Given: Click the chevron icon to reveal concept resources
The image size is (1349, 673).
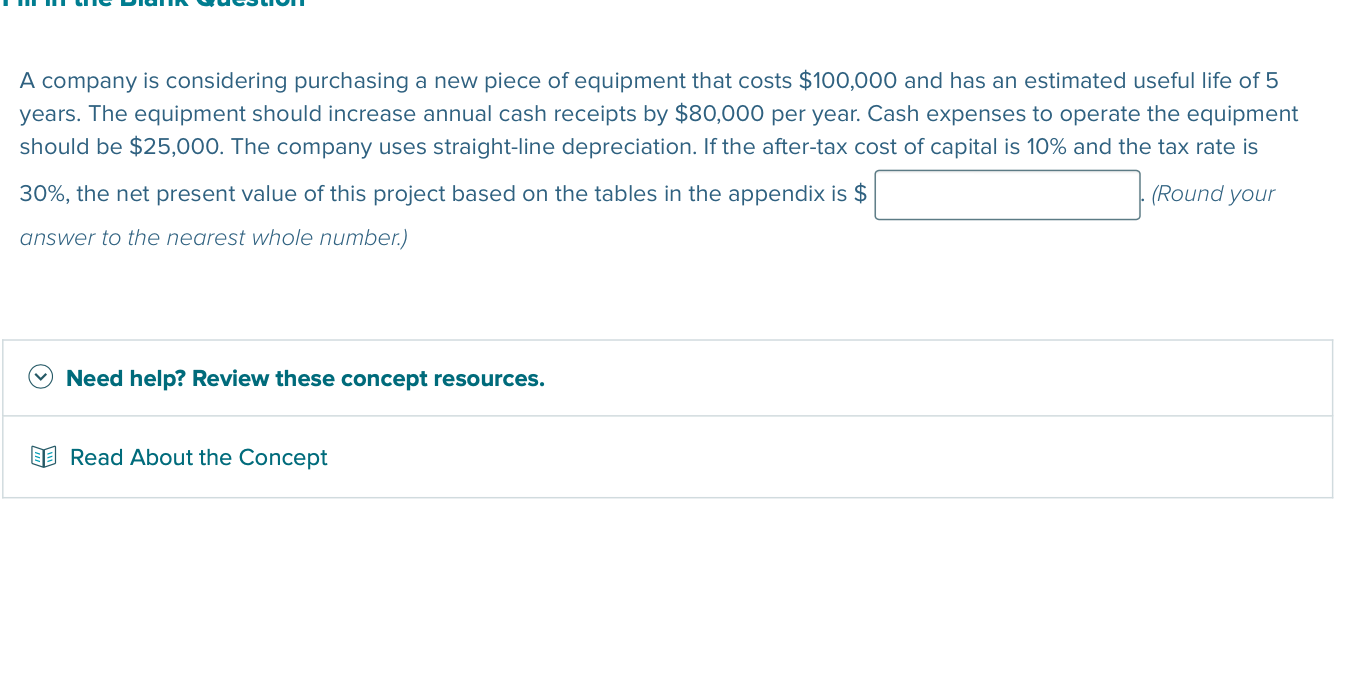Looking at the screenshot, I should (x=40, y=378).
